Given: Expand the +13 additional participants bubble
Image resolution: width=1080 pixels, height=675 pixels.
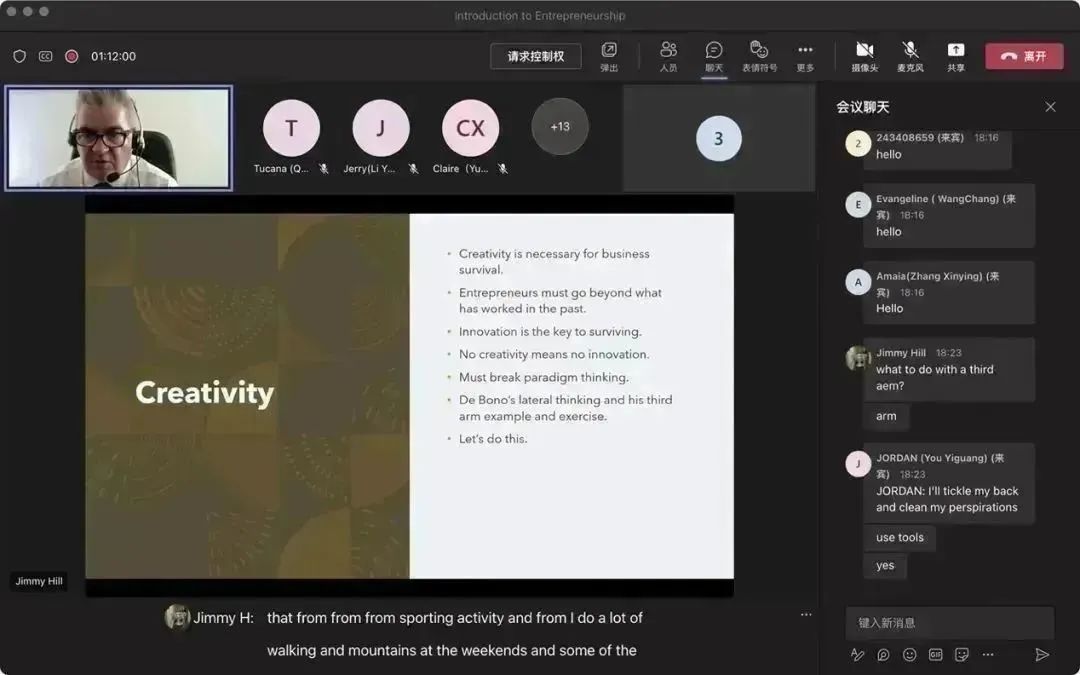Looking at the screenshot, I should pyautogui.click(x=560, y=127).
